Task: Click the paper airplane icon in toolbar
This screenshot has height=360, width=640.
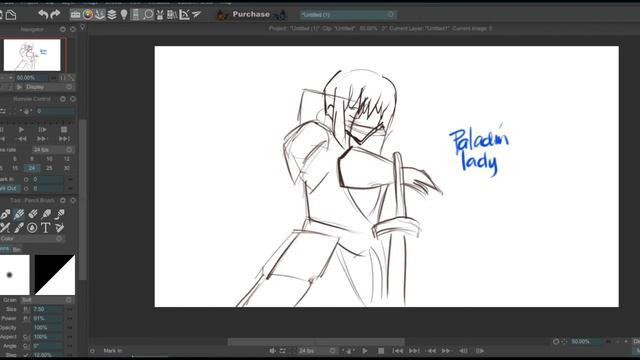Action: click(x=196, y=15)
